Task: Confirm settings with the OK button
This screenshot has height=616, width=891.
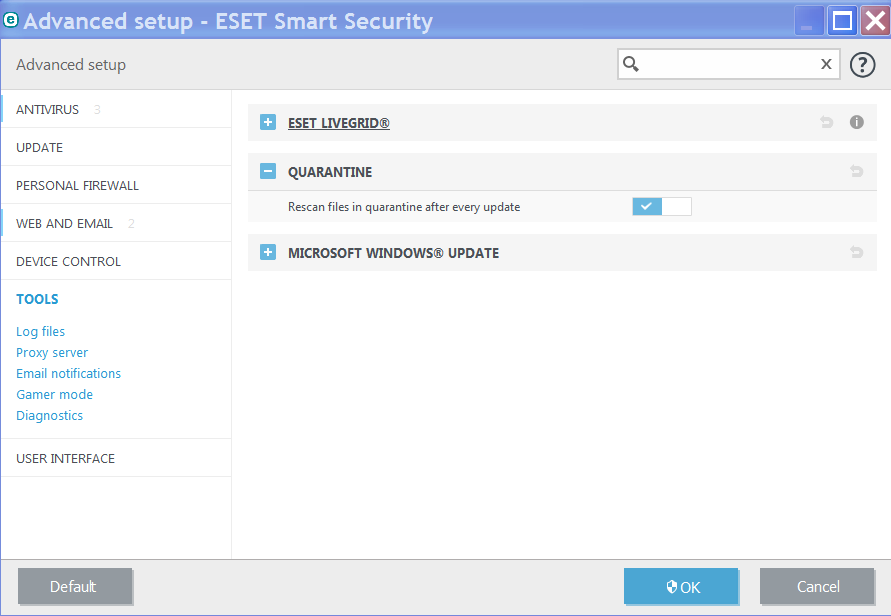Action: [x=681, y=587]
